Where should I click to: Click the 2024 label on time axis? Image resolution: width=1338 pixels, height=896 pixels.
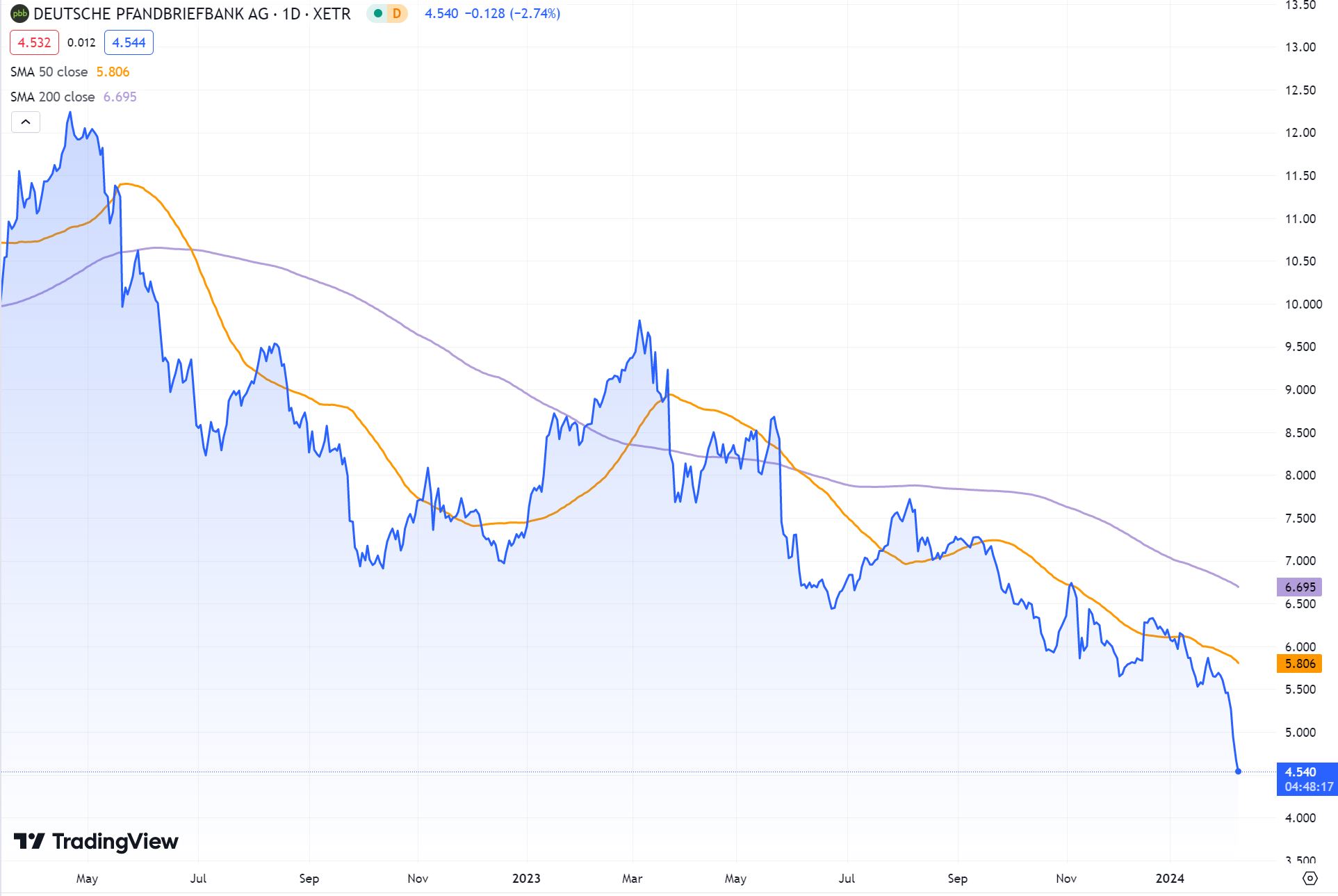(x=1170, y=879)
